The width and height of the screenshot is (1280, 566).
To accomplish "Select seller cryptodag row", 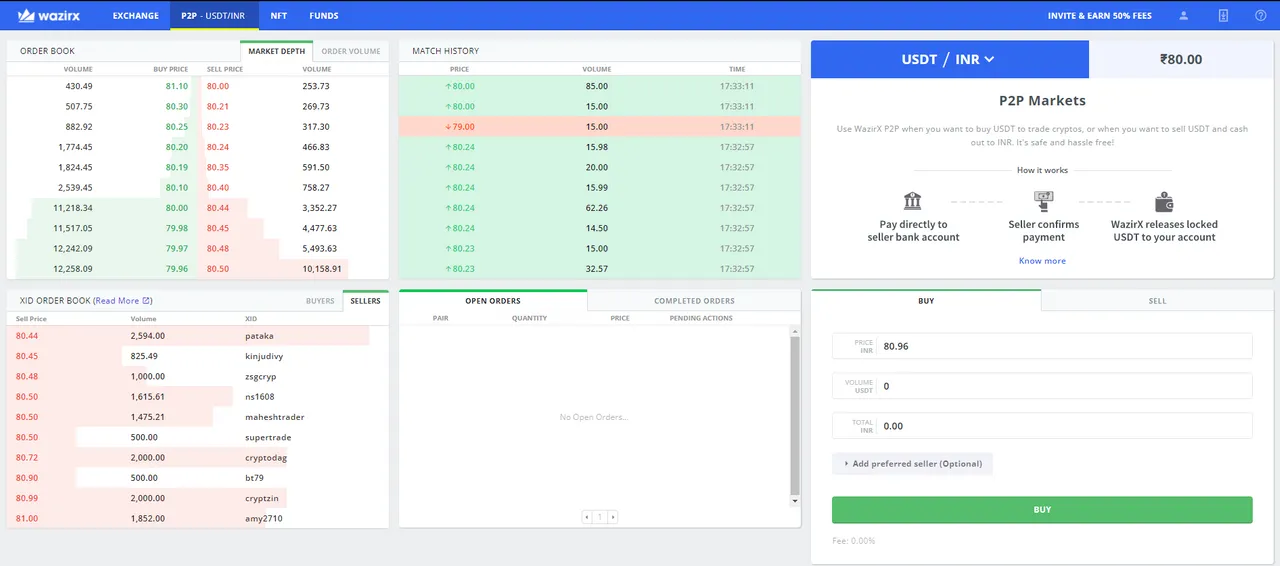I will tap(198, 457).
